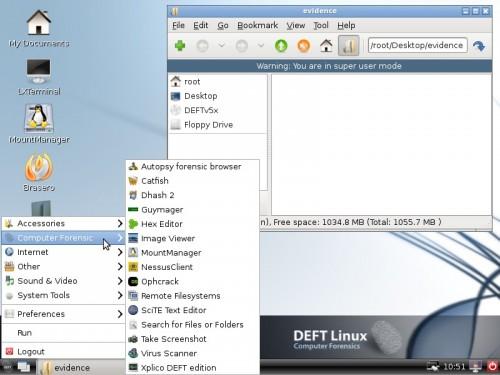Launch MountManager from the submenu
The width and height of the screenshot is (500, 375).
(193, 253)
